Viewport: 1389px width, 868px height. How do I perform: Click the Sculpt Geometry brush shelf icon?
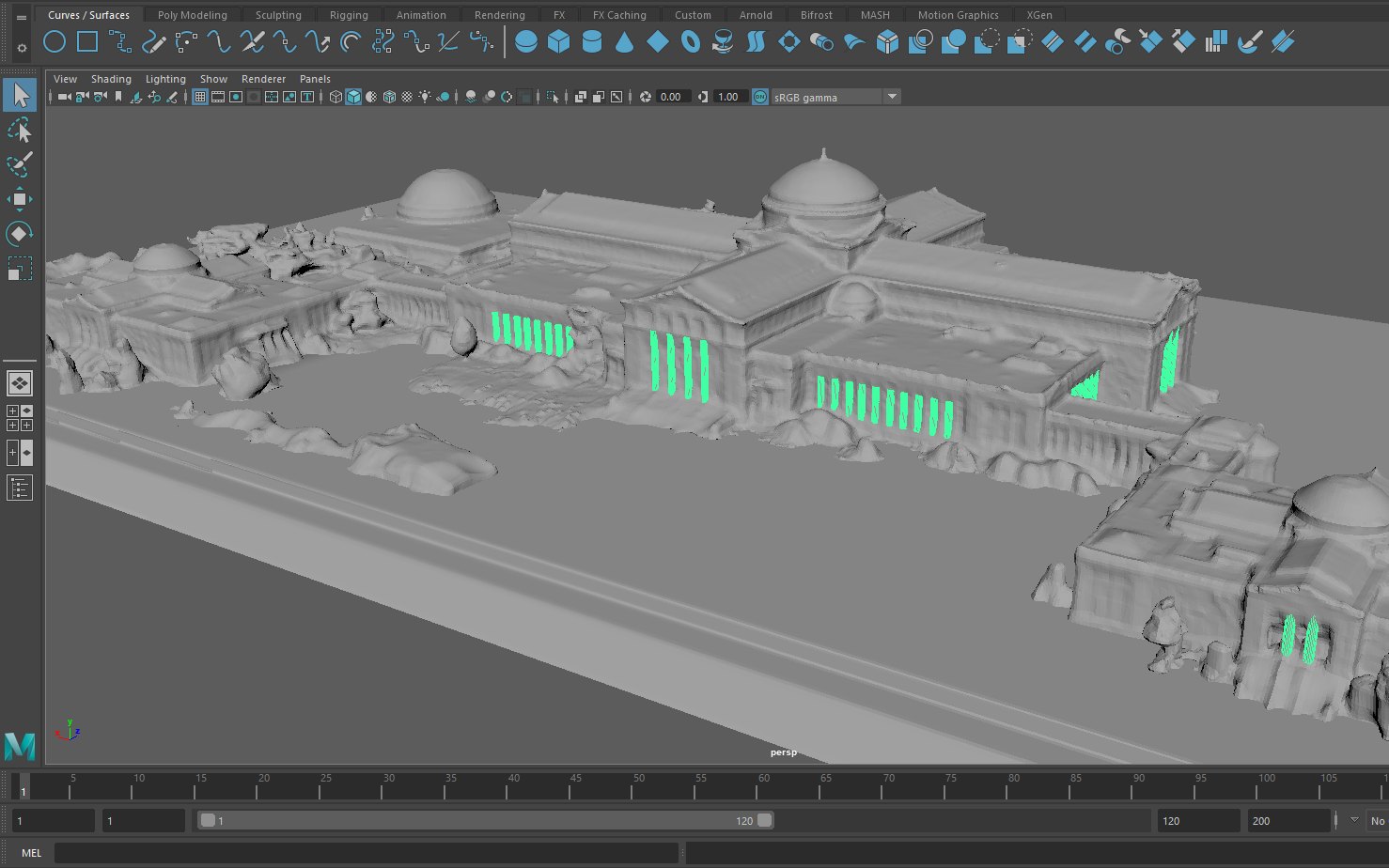1249,41
